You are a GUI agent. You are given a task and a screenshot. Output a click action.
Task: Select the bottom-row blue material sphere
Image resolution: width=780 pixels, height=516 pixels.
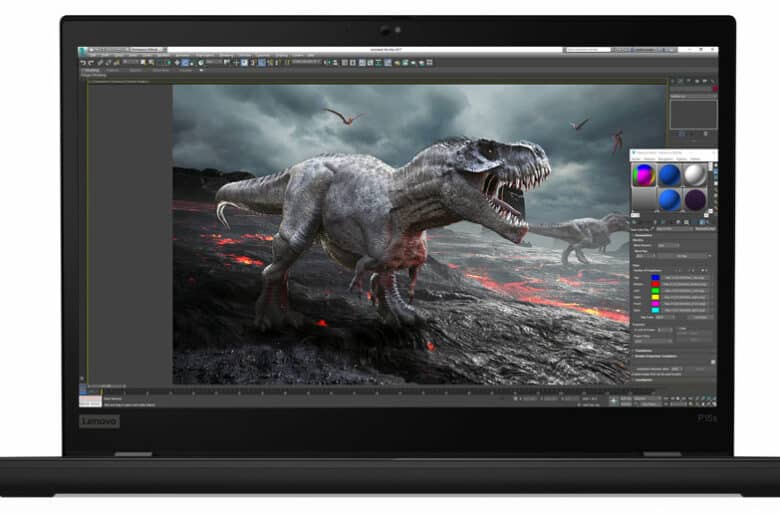pos(670,200)
